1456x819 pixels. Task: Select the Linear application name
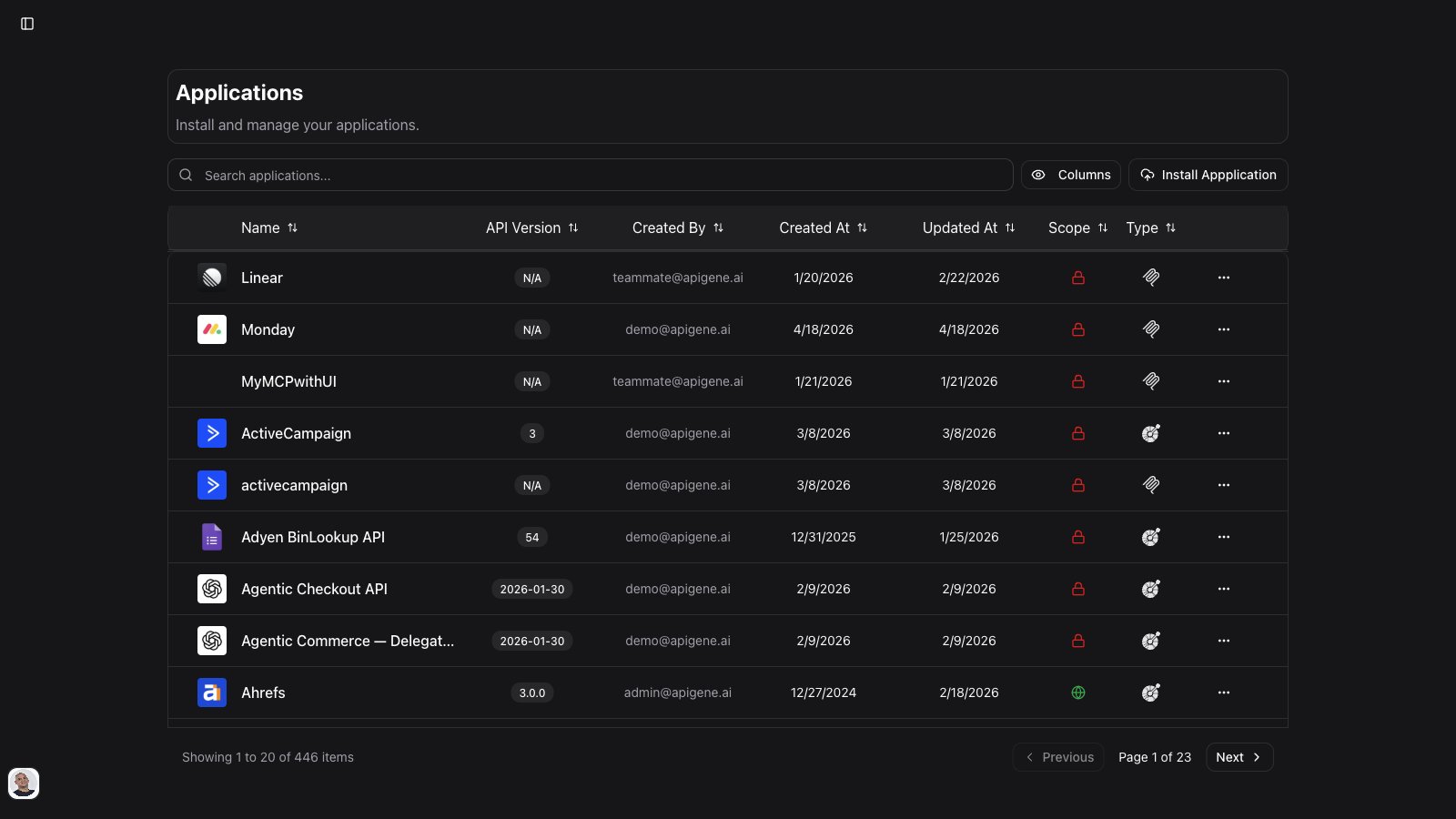(x=262, y=278)
